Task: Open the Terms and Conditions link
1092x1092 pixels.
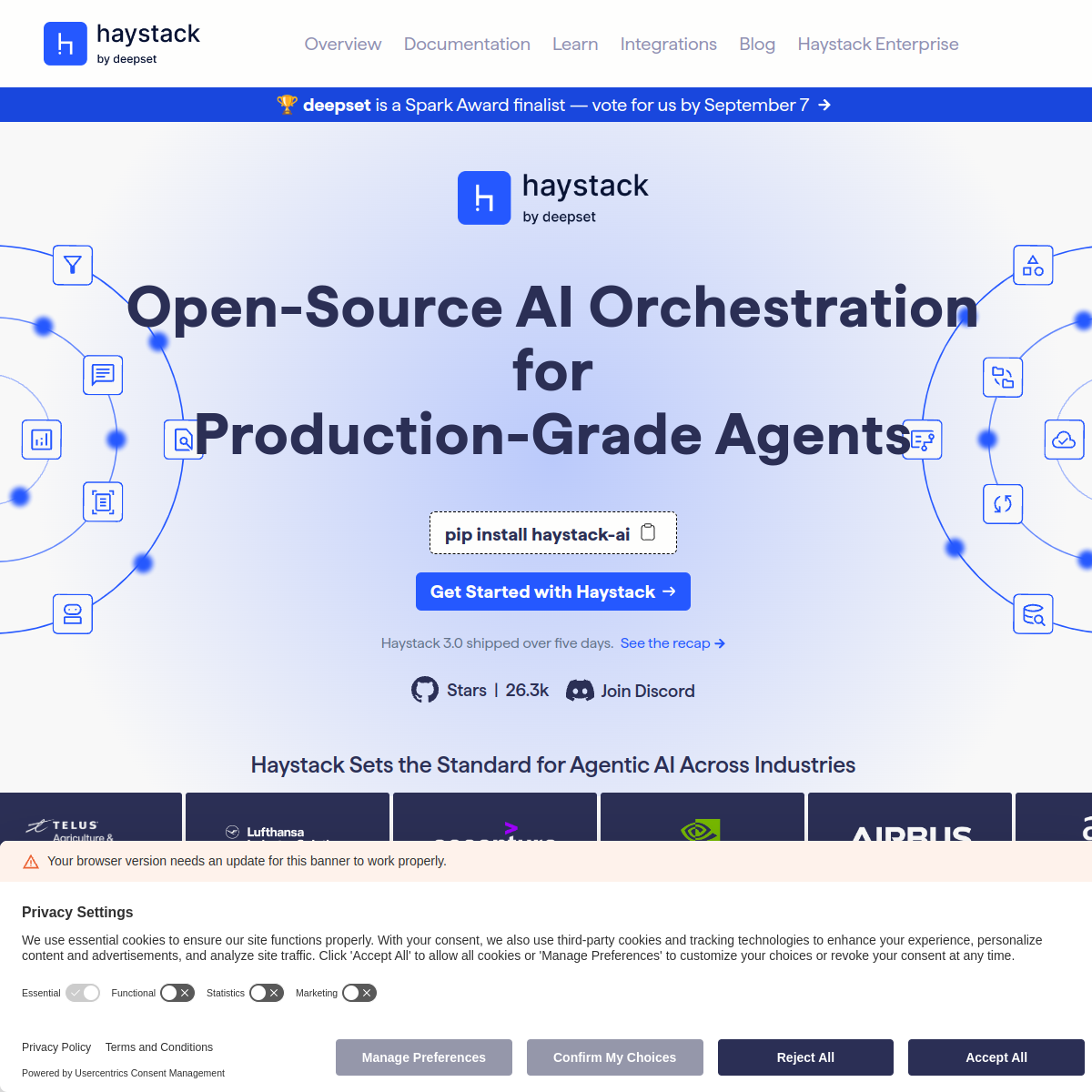Action: pyautogui.click(x=159, y=1047)
